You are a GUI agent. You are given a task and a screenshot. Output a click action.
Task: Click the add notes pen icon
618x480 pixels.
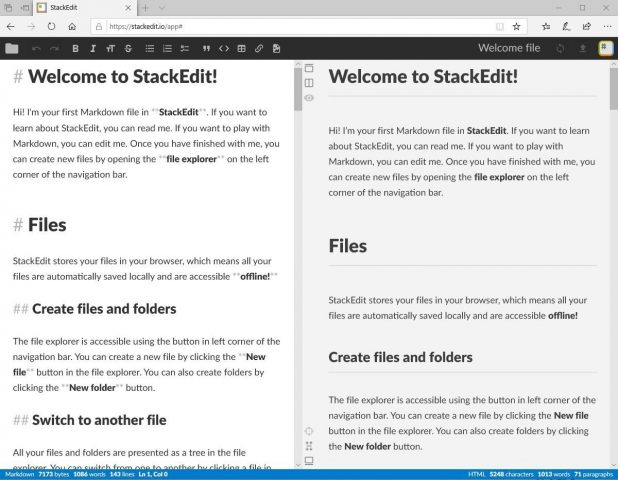(566, 26)
